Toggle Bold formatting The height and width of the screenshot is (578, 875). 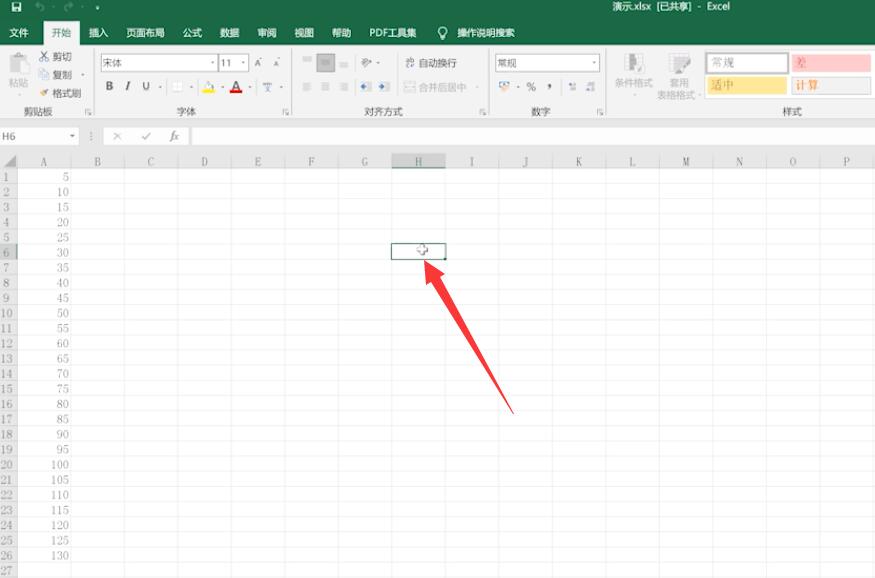click(x=109, y=86)
